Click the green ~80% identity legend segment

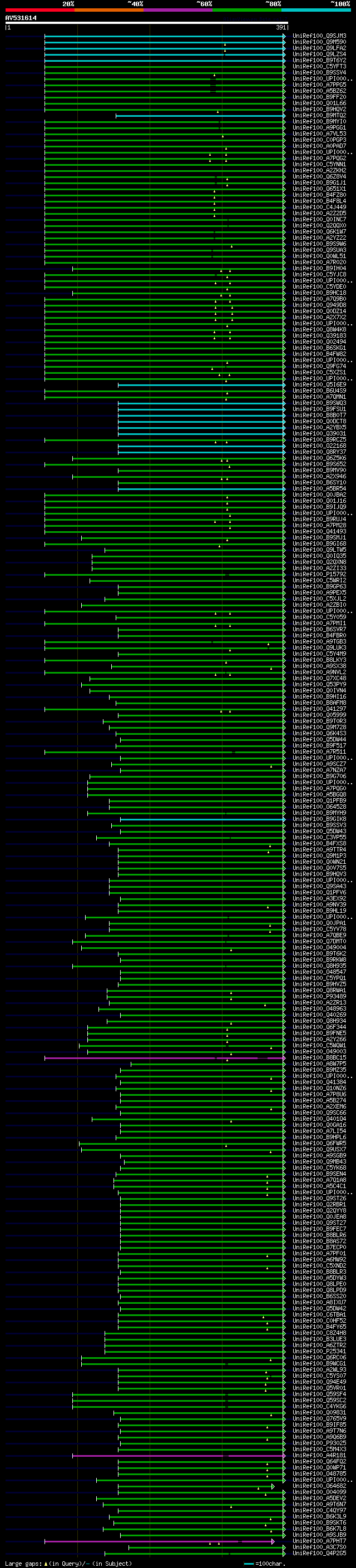247,10
